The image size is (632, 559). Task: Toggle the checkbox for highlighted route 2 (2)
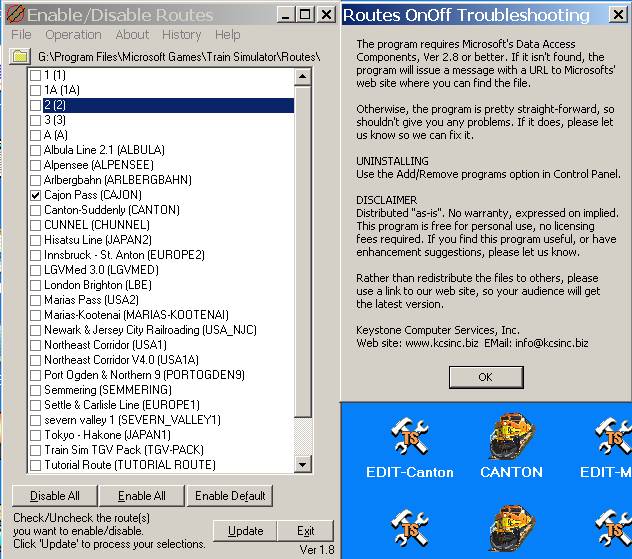click(35, 105)
